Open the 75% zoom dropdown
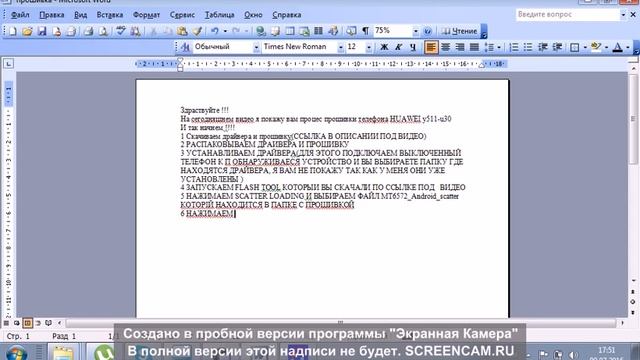The width and height of the screenshot is (640, 360). coord(416,31)
